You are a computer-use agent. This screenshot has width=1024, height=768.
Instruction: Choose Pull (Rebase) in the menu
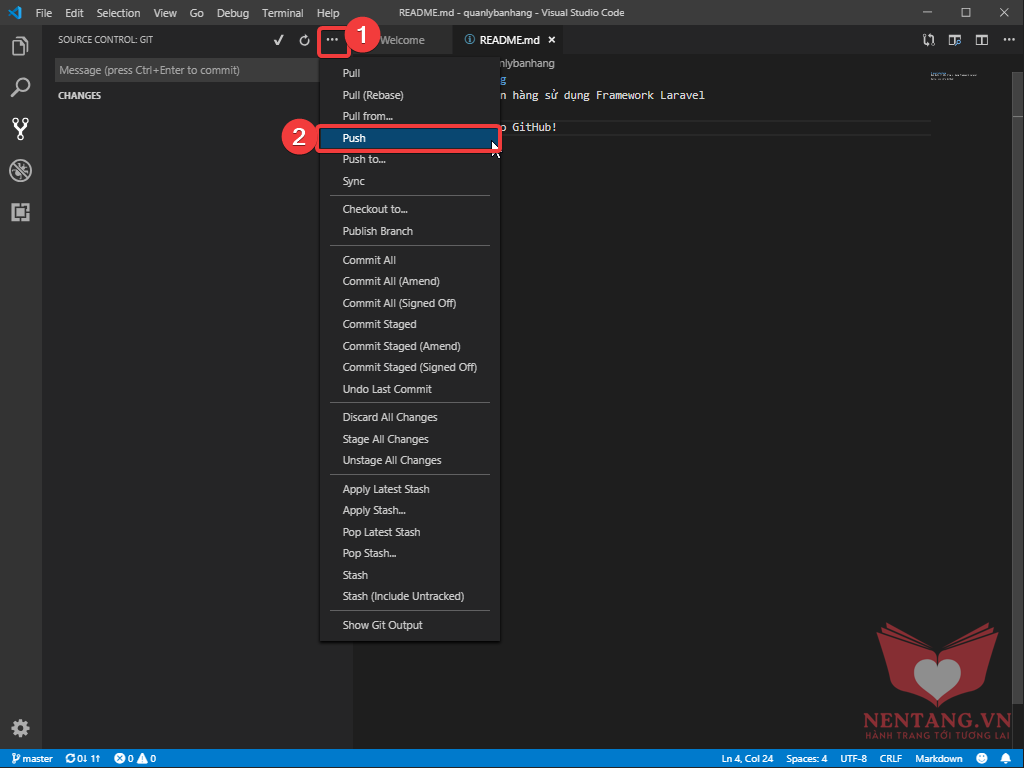pos(372,95)
